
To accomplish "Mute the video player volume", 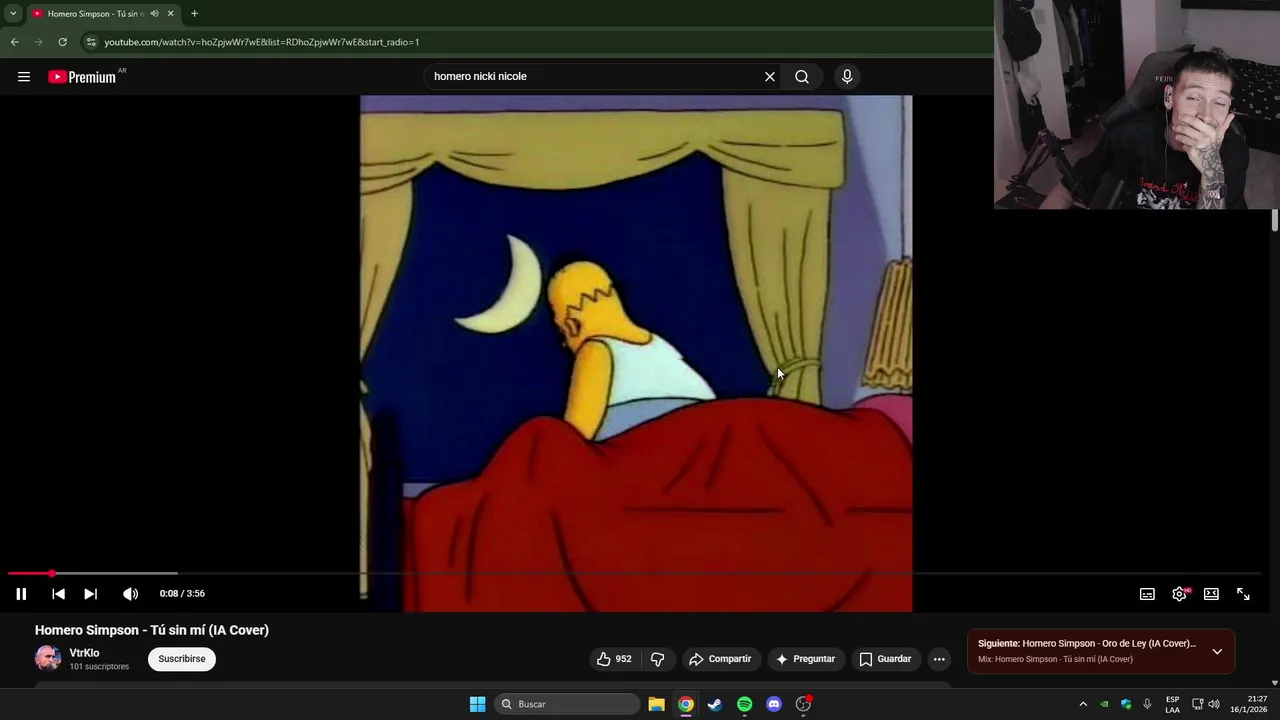I will click(131, 594).
